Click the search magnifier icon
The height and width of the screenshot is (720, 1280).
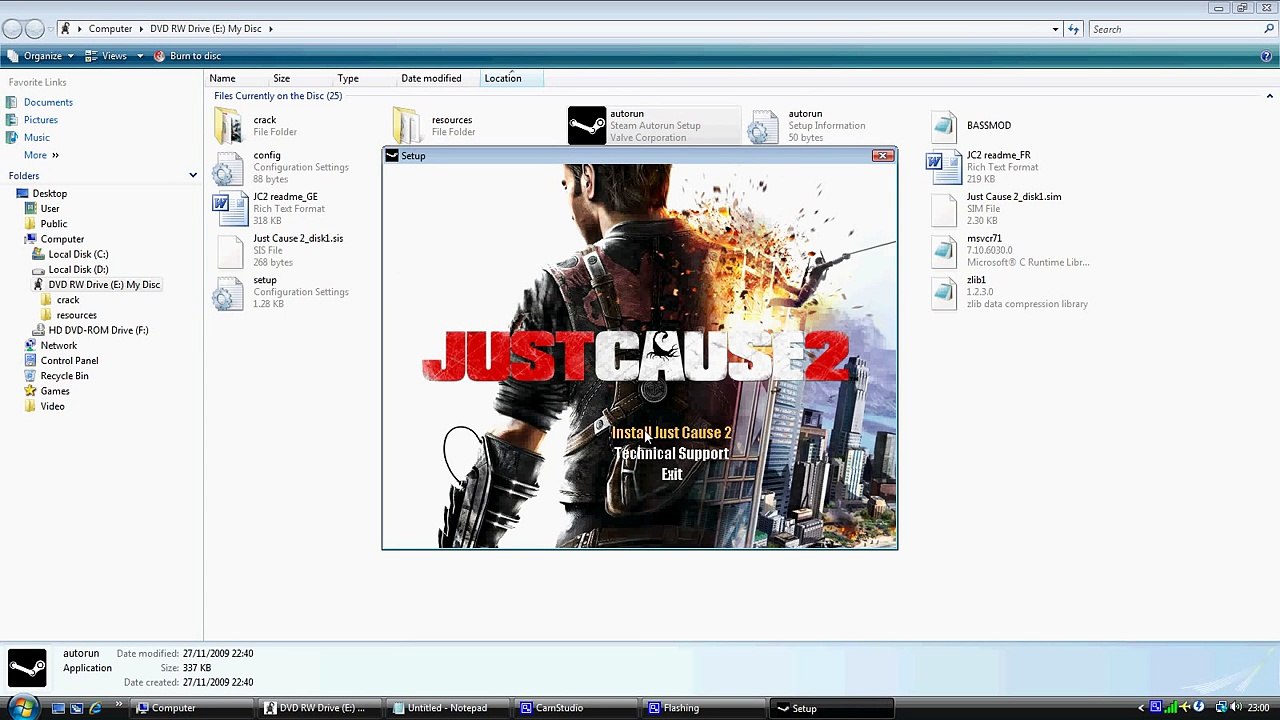click(1270, 29)
